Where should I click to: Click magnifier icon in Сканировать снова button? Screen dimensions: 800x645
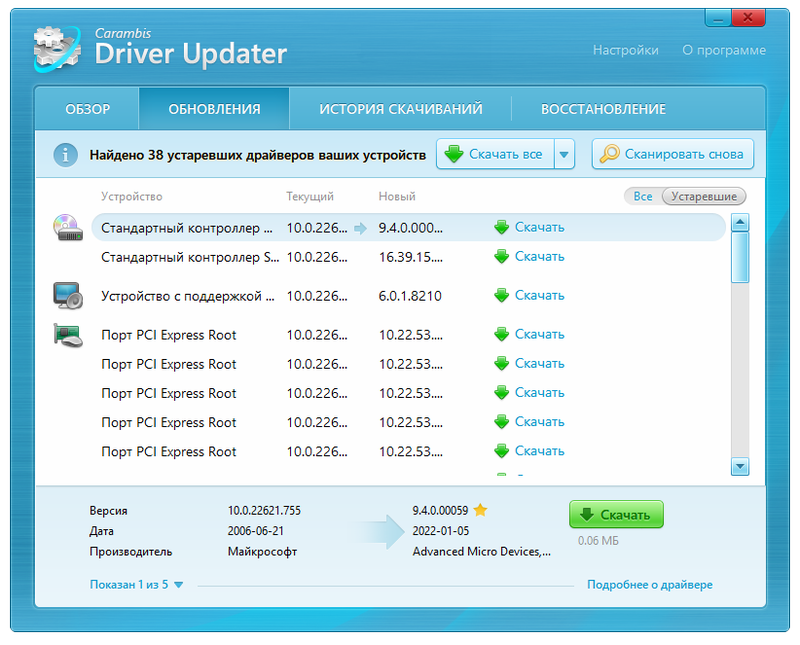(609, 154)
